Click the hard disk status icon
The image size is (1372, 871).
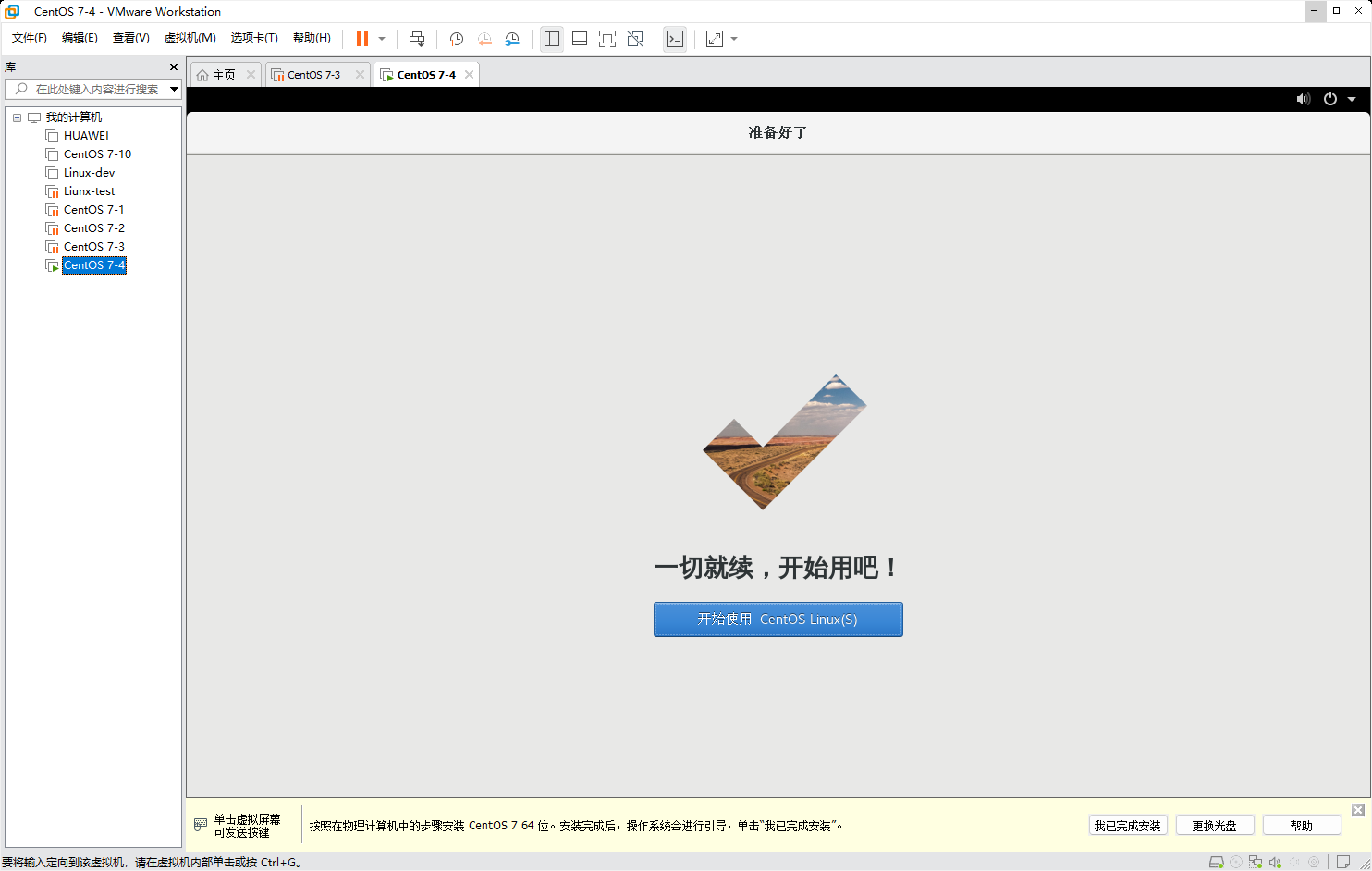[1217, 862]
